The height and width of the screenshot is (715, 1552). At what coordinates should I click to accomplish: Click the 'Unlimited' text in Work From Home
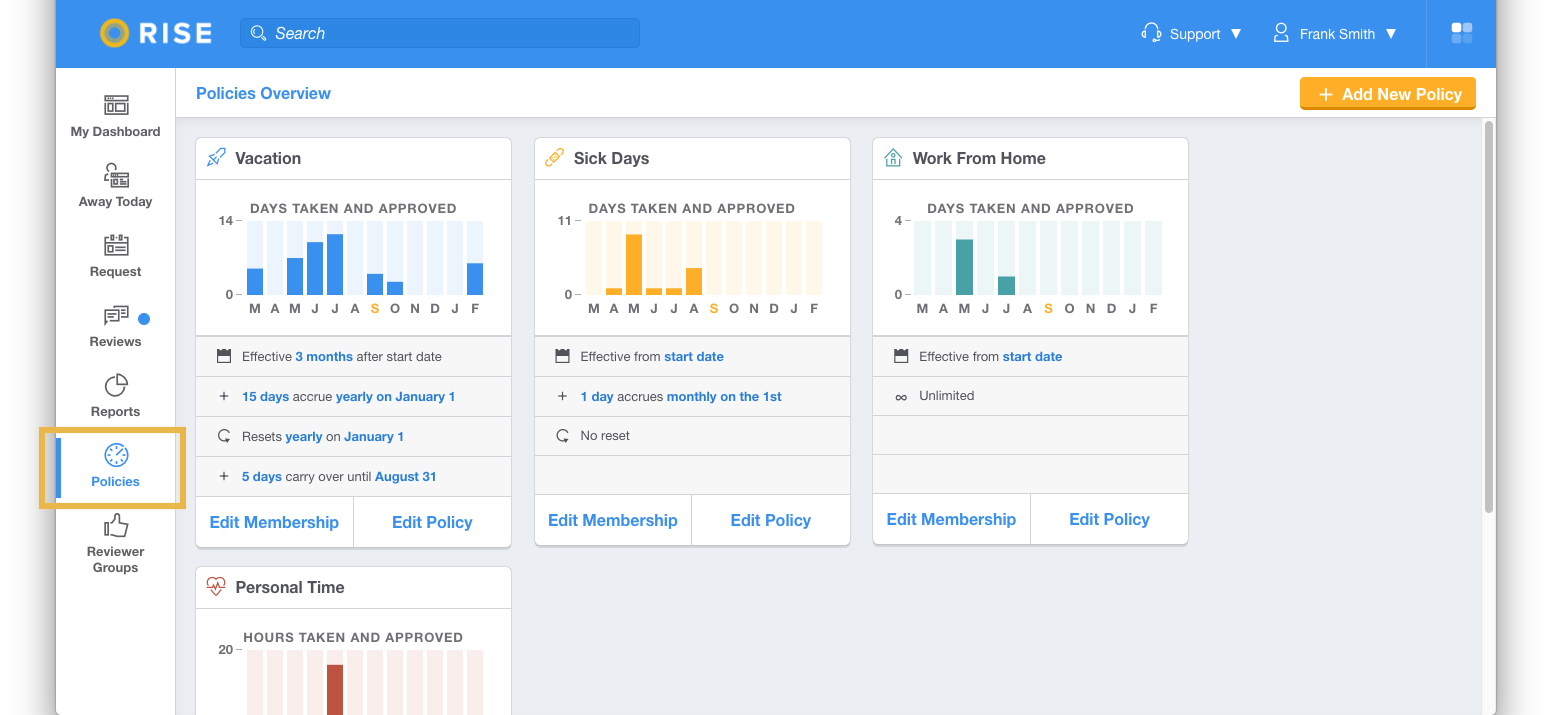coord(946,396)
